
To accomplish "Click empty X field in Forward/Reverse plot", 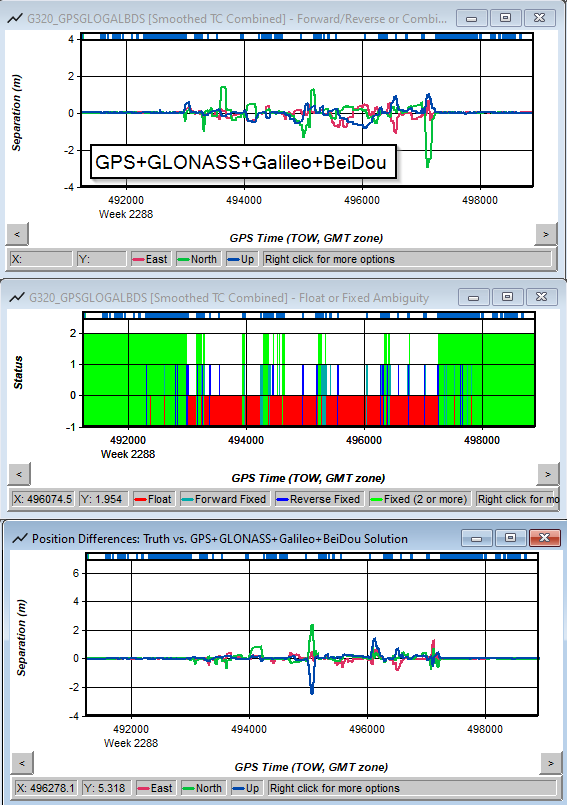I will [x=41, y=259].
